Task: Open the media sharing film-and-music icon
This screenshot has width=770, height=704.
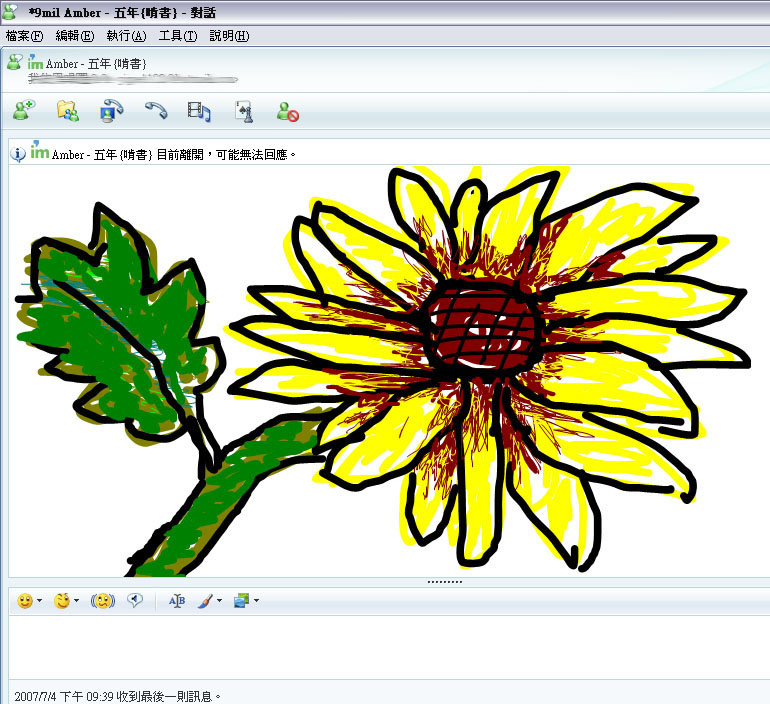Action: [199, 111]
